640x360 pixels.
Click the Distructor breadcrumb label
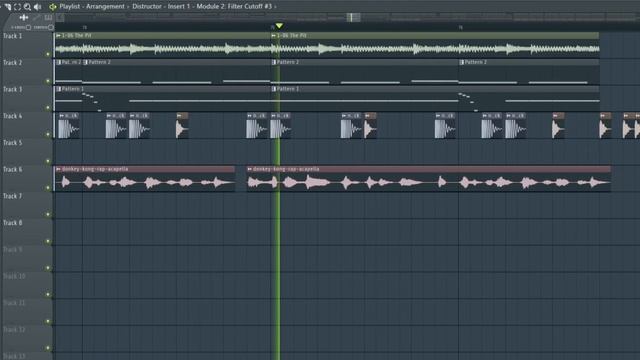click(x=147, y=7)
